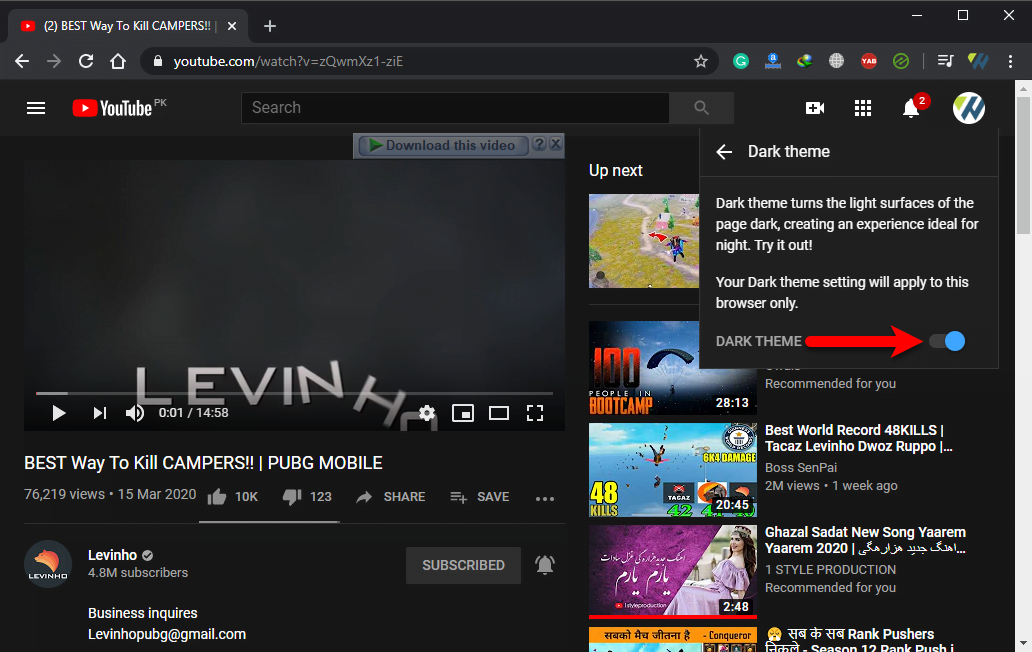Screen dimensions: 1032x652
Task: Open the Grammarly extension icon
Action: pos(741,61)
